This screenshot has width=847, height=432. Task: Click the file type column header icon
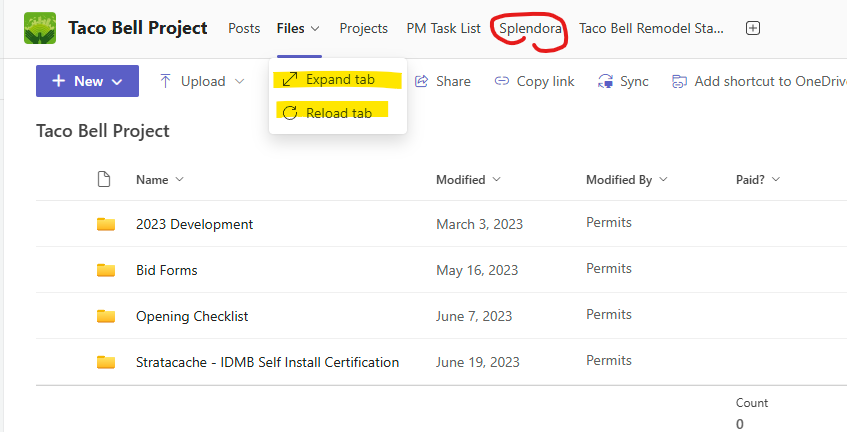(104, 179)
